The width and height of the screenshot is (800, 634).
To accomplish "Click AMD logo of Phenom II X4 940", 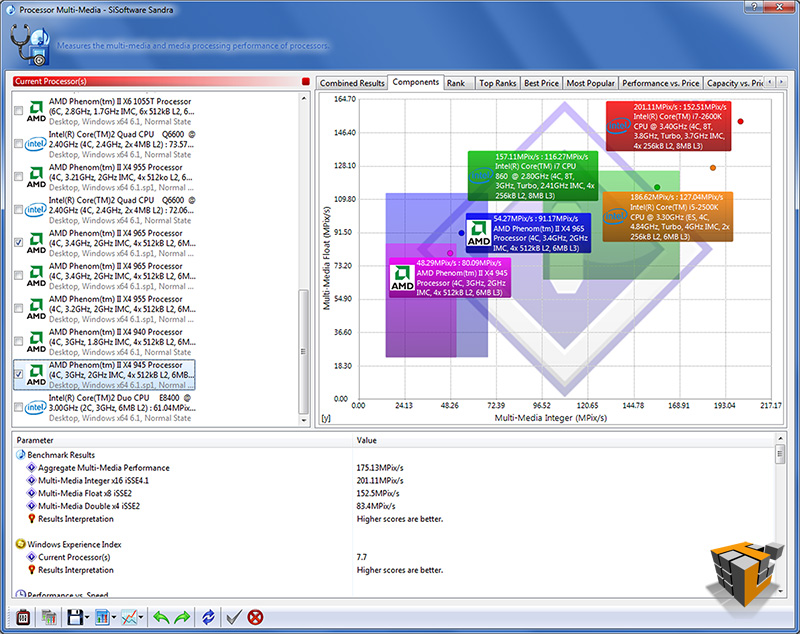I will pos(36,342).
